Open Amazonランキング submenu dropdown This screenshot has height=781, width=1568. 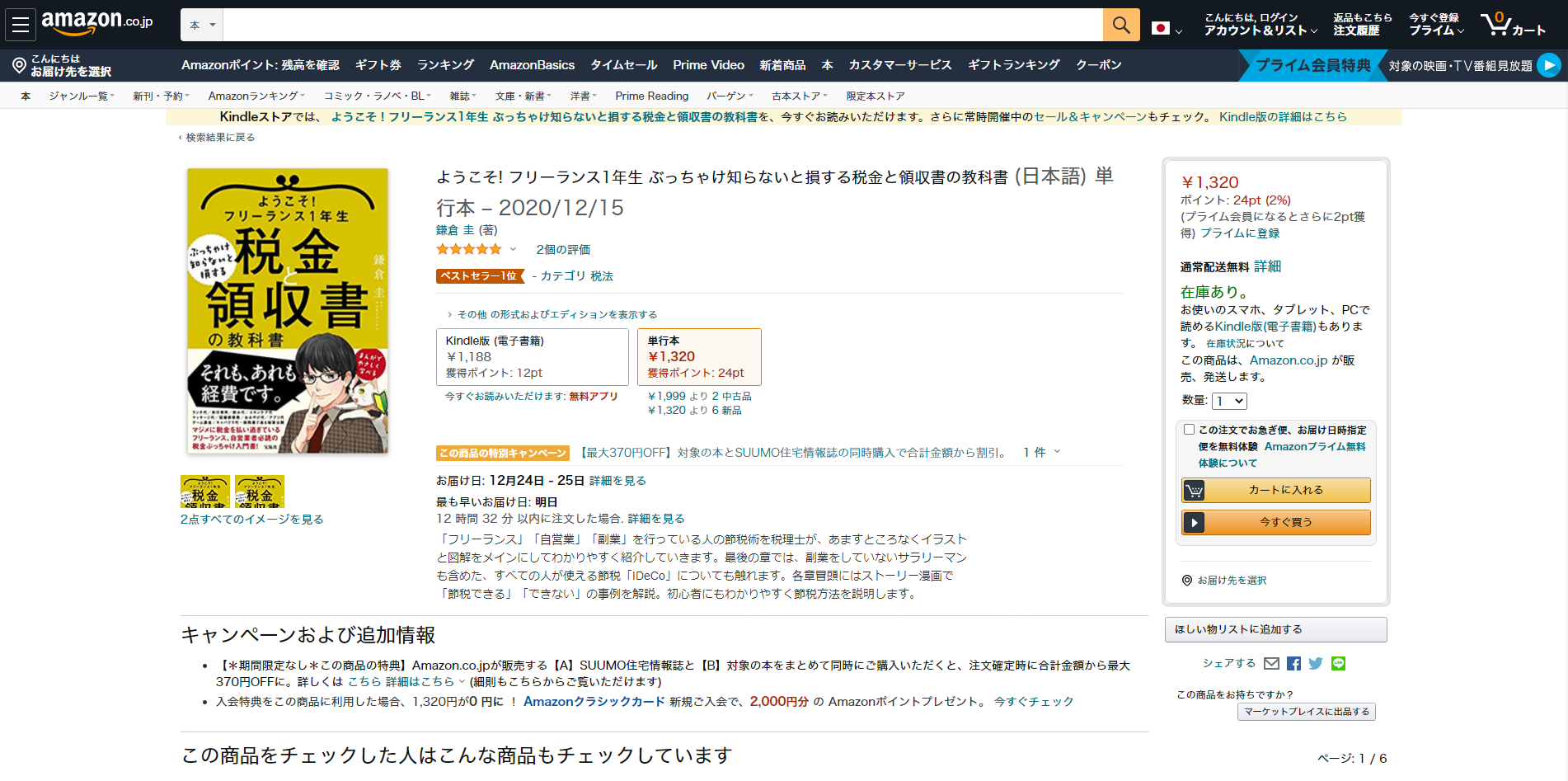point(256,96)
